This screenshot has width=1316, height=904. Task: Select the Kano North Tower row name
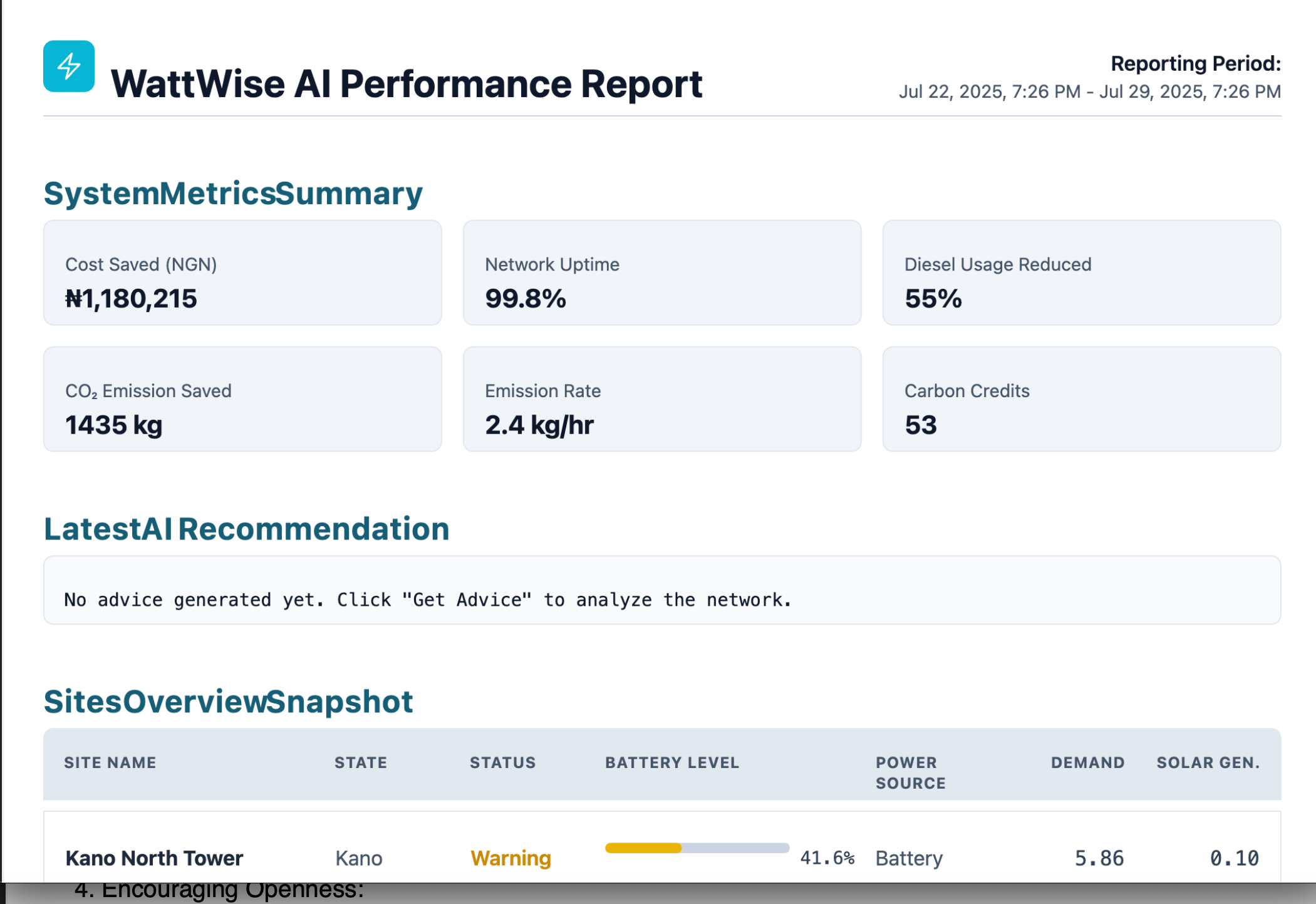154,858
